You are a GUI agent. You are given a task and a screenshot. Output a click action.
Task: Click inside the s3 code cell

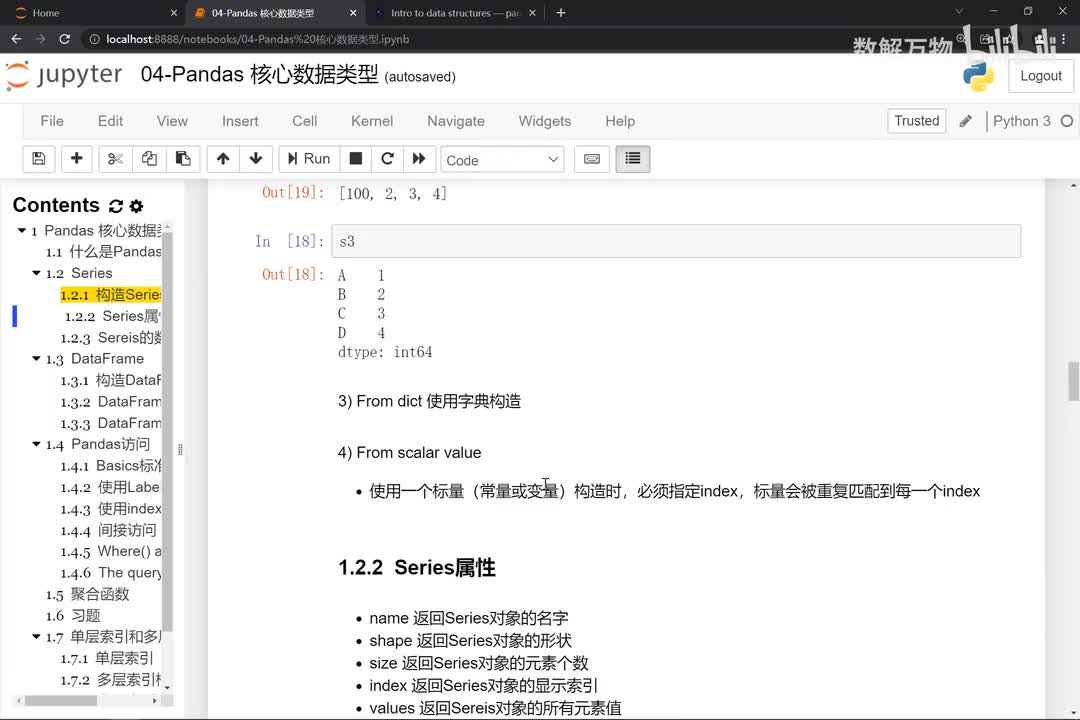click(x=676, y=241)
